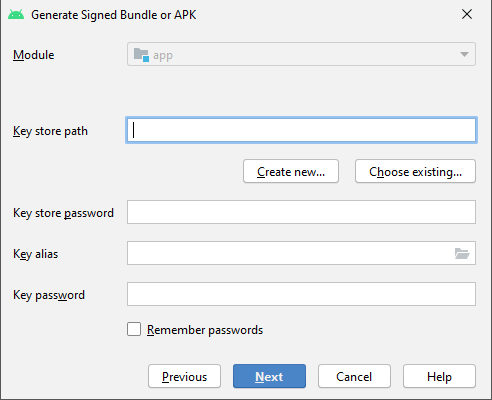Open the app module combo box

301,54
